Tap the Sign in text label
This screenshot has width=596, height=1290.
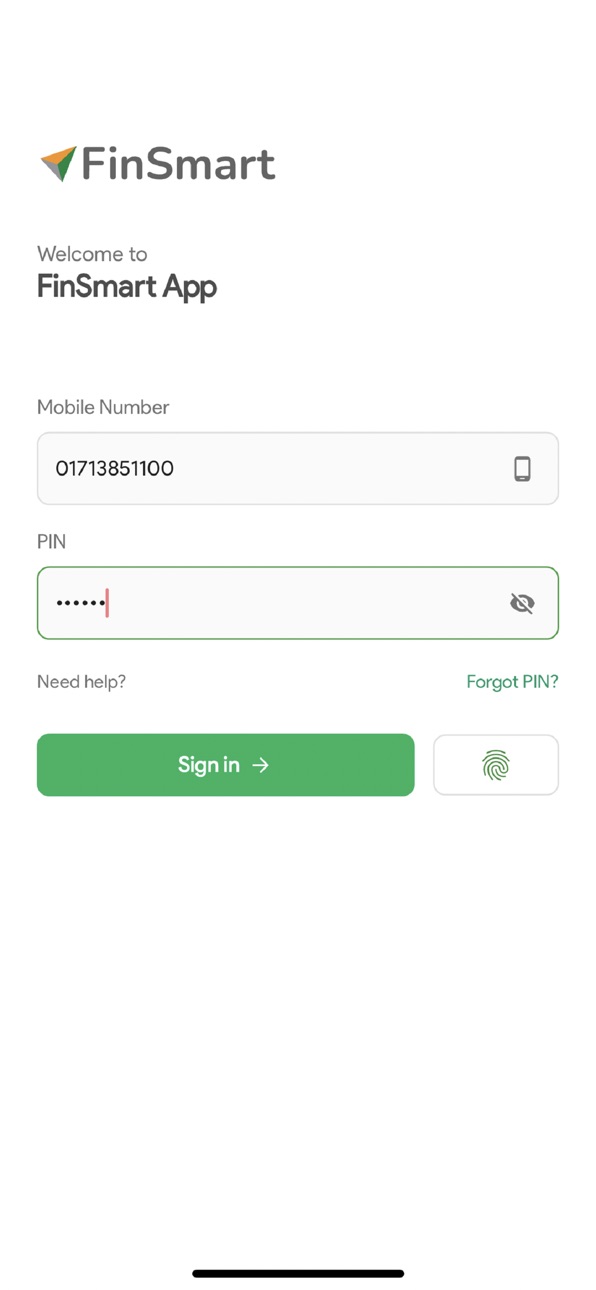208,765
